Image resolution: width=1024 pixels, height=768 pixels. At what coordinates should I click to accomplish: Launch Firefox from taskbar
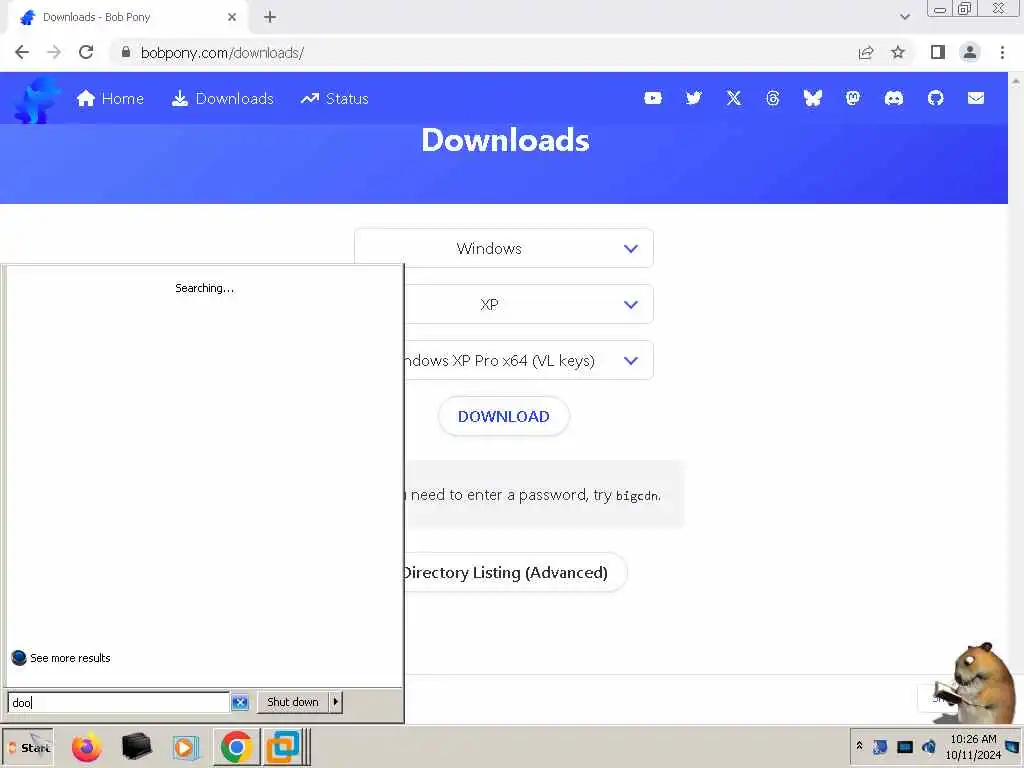[86, 747]
